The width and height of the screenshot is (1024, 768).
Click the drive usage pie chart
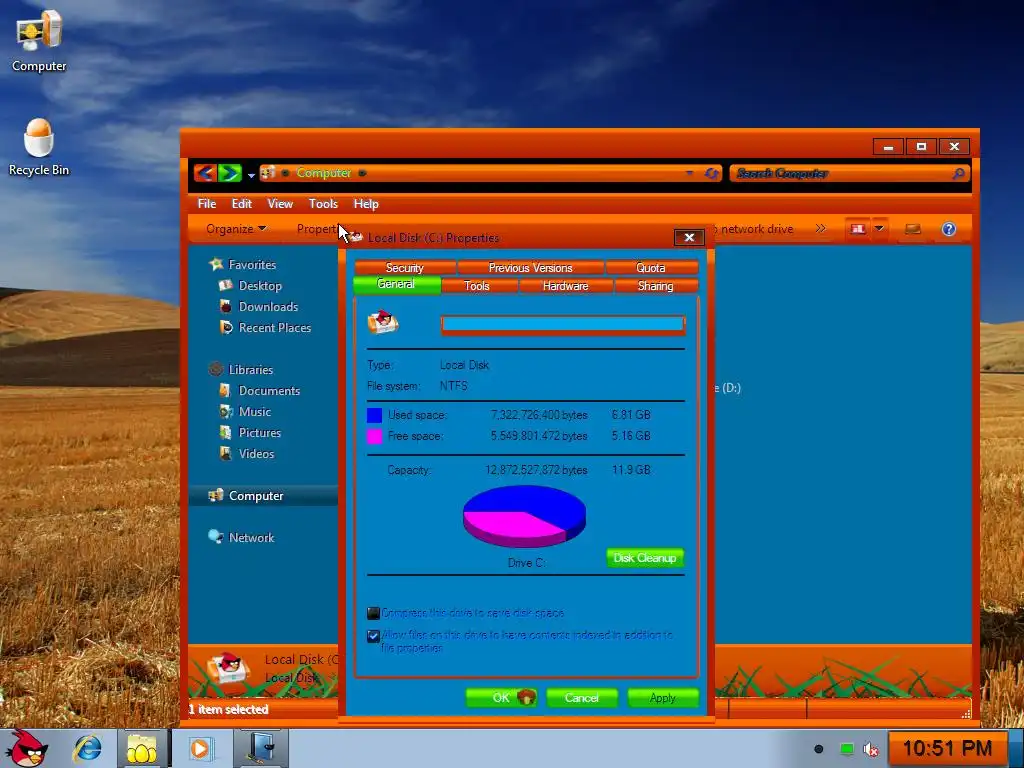point(524,516)
